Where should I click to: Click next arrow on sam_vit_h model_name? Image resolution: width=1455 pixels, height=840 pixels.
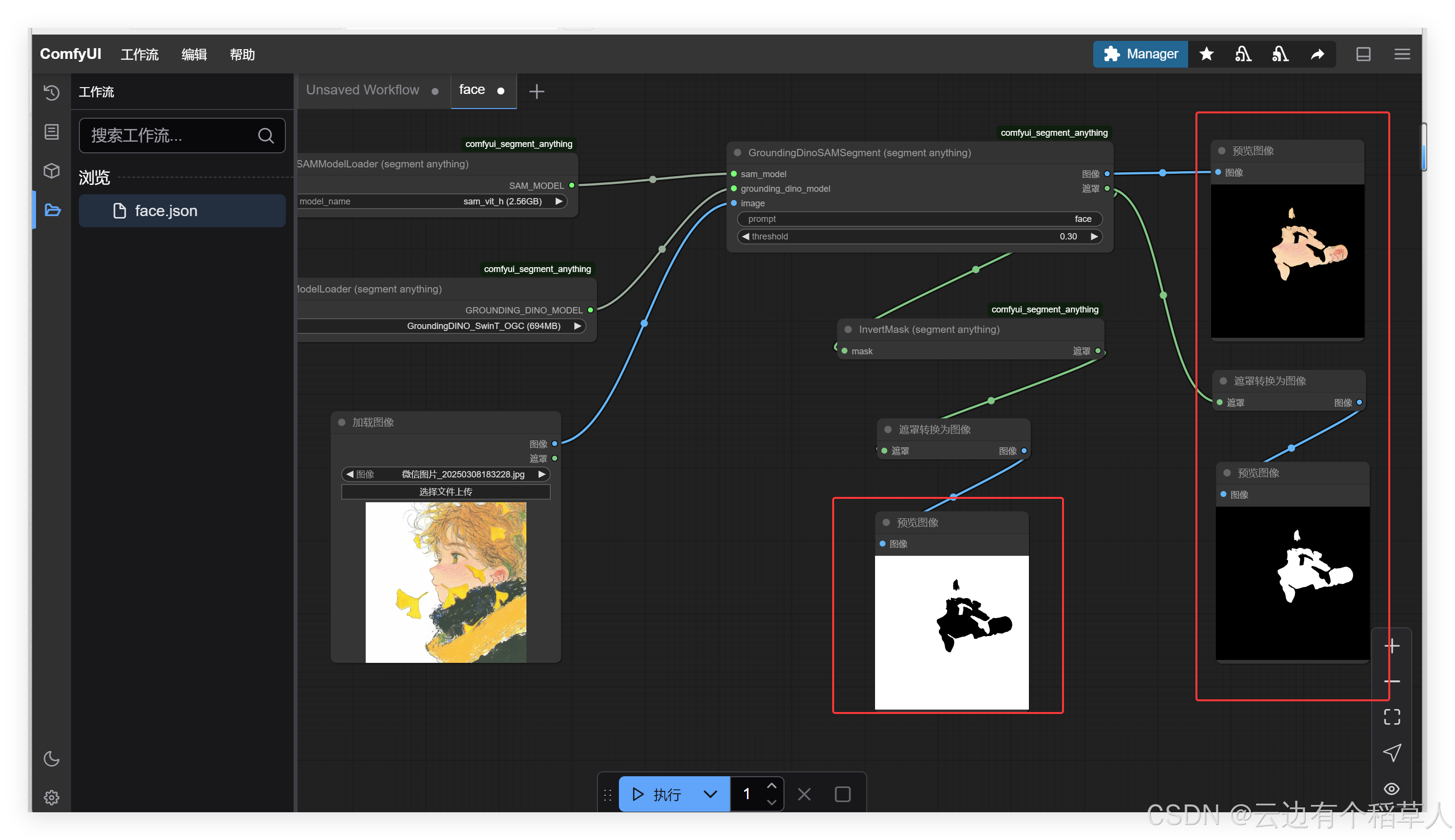point(559,201)
